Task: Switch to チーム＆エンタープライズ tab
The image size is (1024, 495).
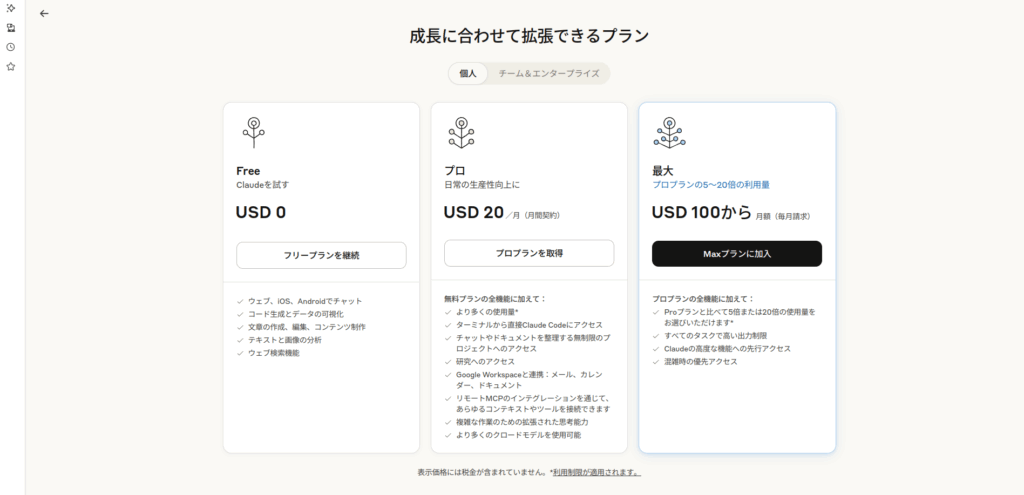Action: (549, 74)
